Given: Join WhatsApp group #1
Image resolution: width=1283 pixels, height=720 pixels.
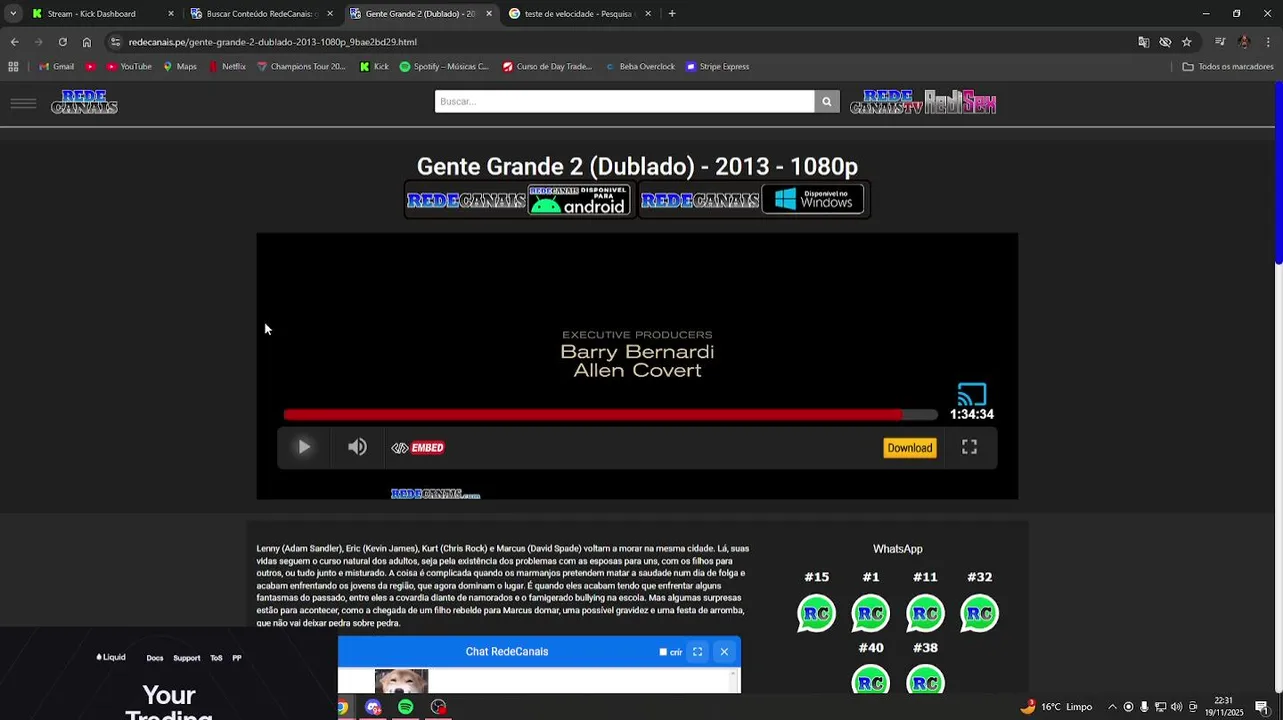Looking at the screenshot, I should (x=871, y=613).
